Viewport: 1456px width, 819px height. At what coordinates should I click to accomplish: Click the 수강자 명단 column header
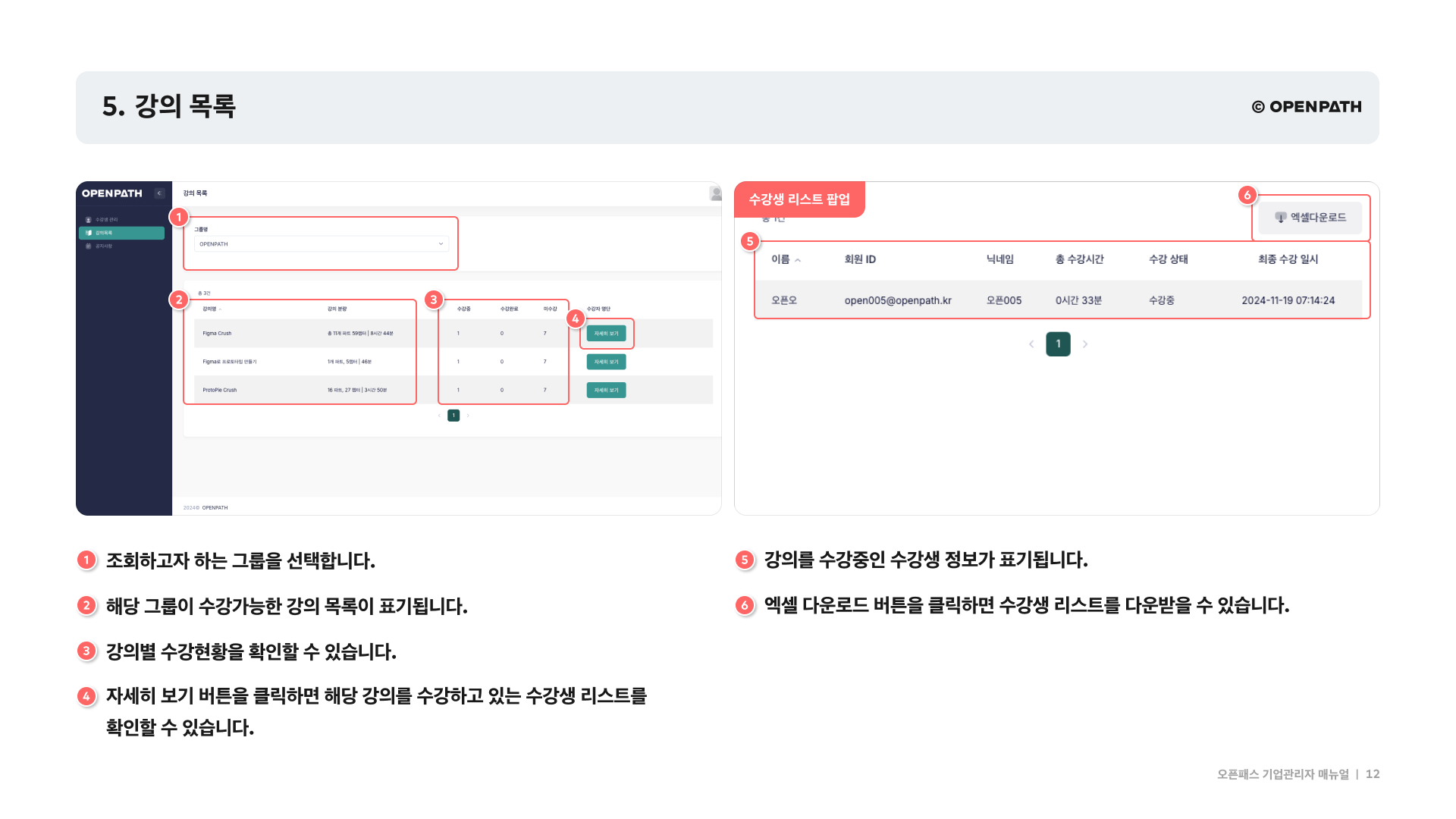598,309
